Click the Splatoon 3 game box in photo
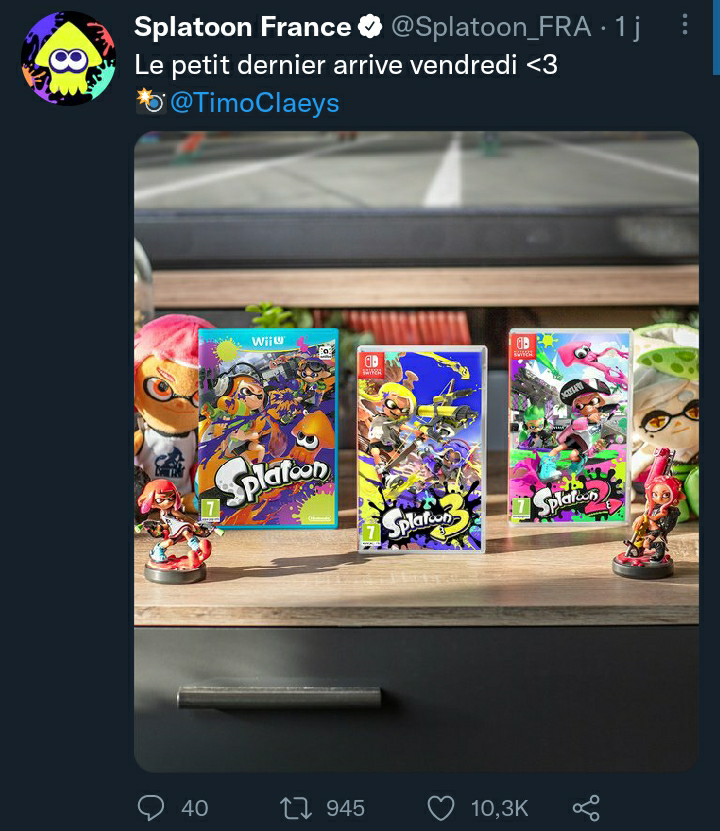Viewport: 720px width, 831px height. 422,449
